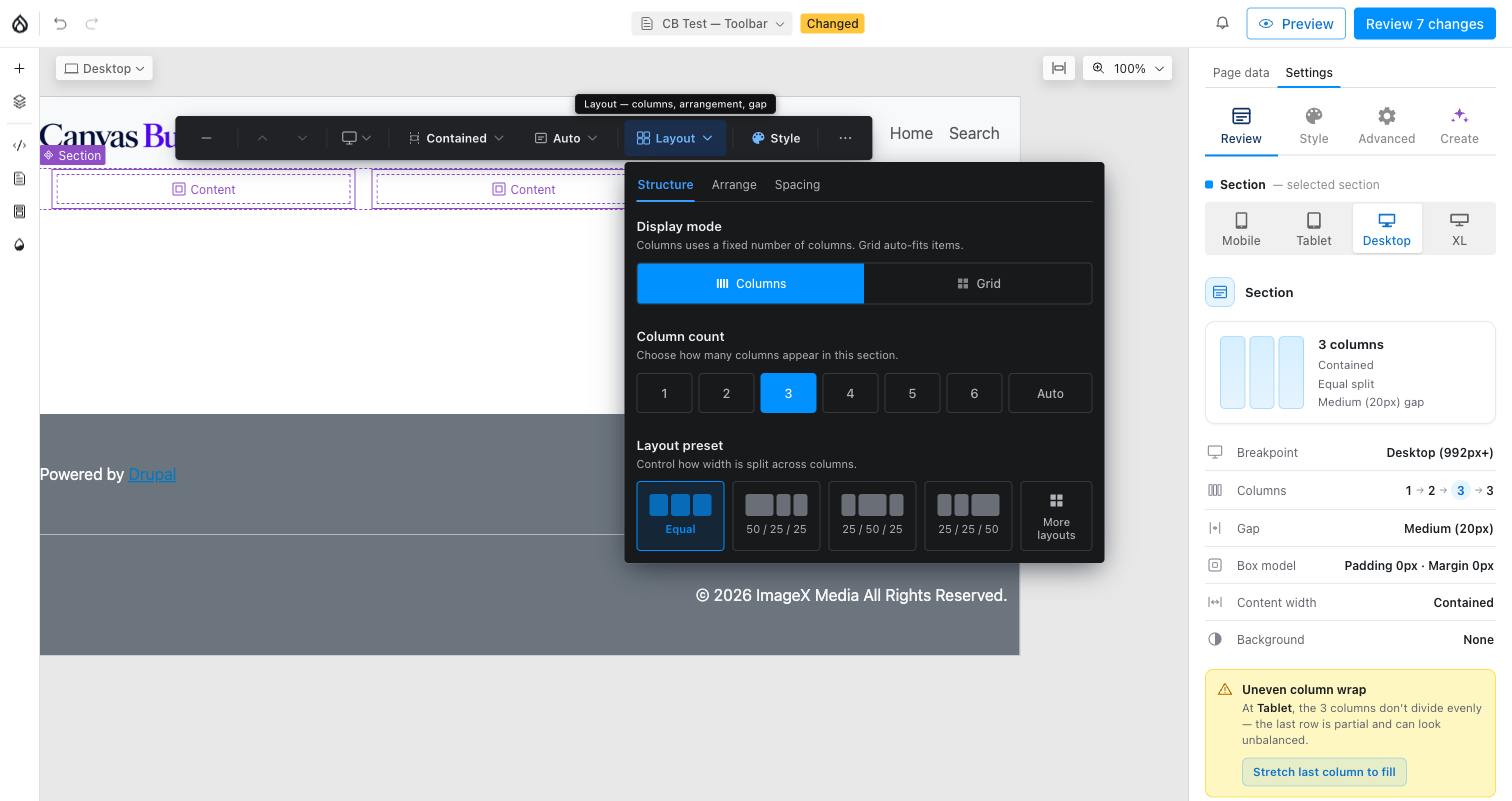The height and width of the screenshot is (801, 1512).
Task: Open Style palette in floating toolbar
Action: pyautogui.click(x=776, y=138)
